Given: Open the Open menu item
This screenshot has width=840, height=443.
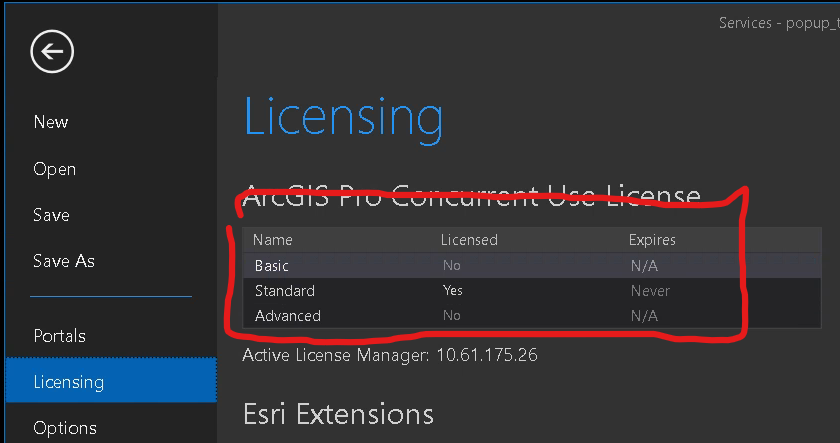Looking at the screenshot, I should pyautogui.click(x=54, y=169).
